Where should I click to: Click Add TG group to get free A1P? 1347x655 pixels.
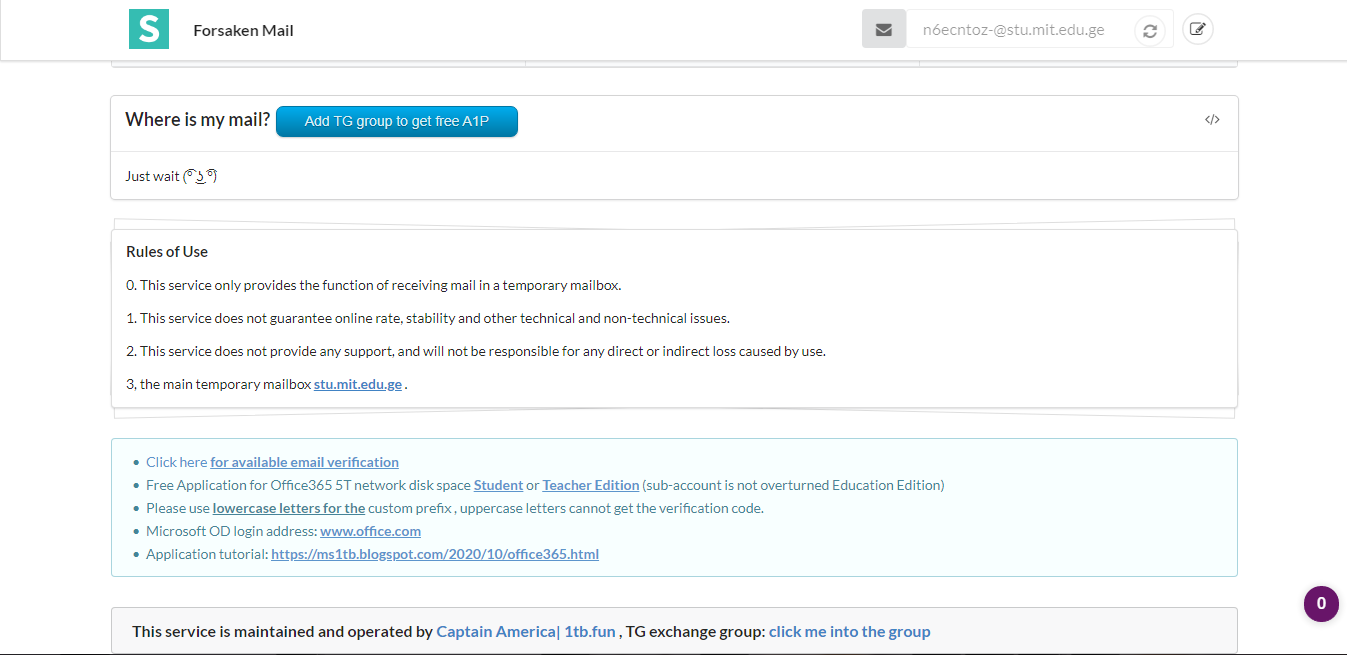[397, 121]
